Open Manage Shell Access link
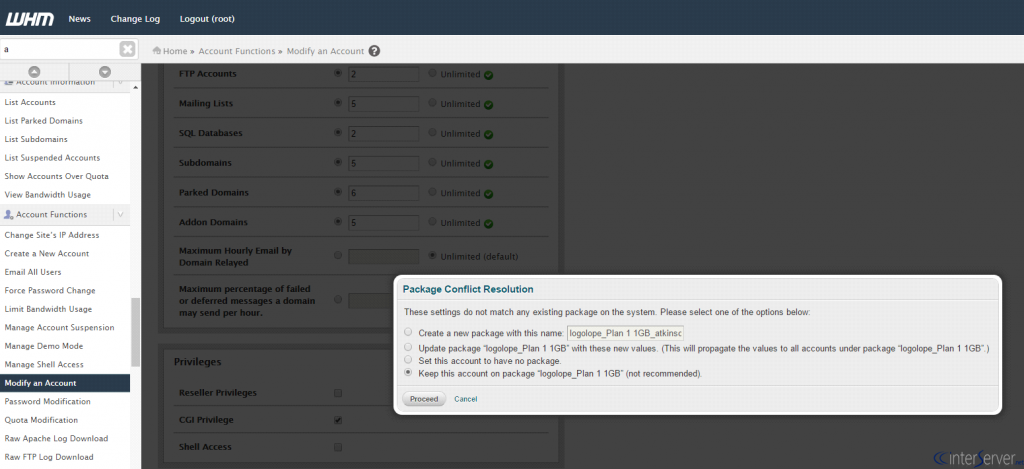Image resolution: width=1024 pixels, height=469 pixels. pos(44,364)
